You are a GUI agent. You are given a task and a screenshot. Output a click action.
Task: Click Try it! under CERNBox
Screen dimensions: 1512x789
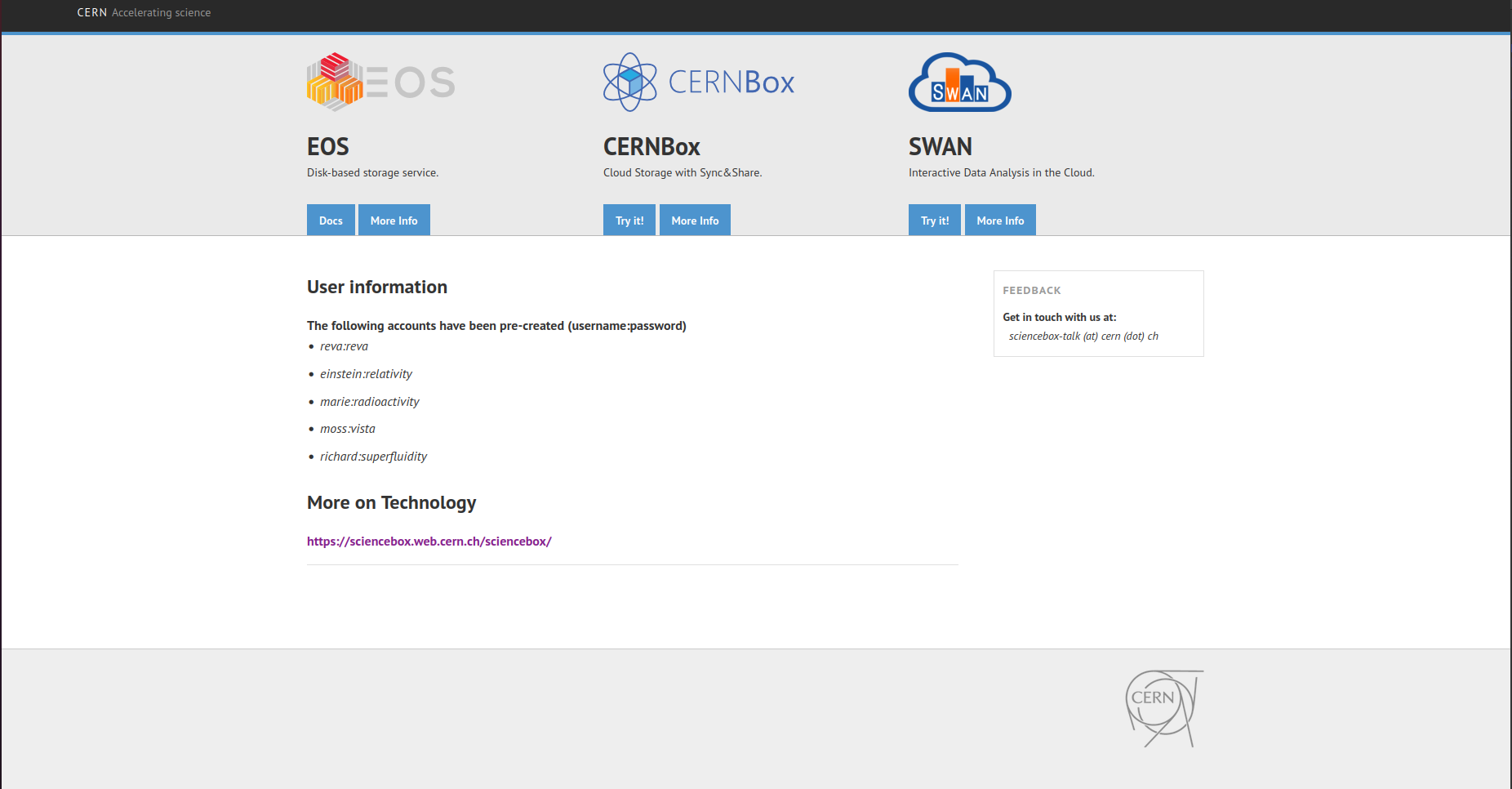[629, 221]
